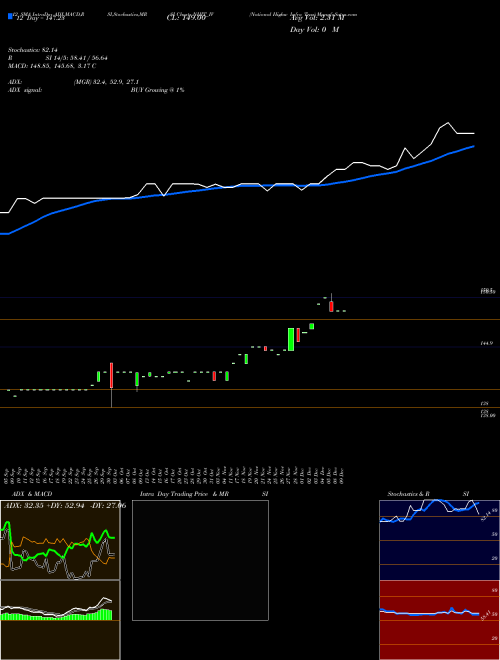The height and width of the screenshot is (660, 500).
Task: Click the red RSI indicator panel
Action: [439, 620]
